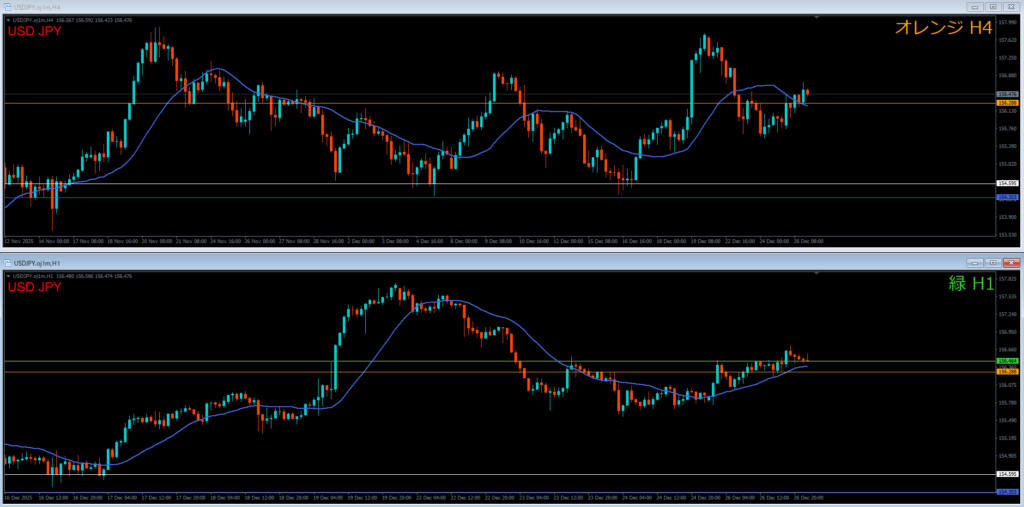Maximize the USDJPY H4 chart window
Viewport: 1024px width, 507px height.
[x=992, y=6]
